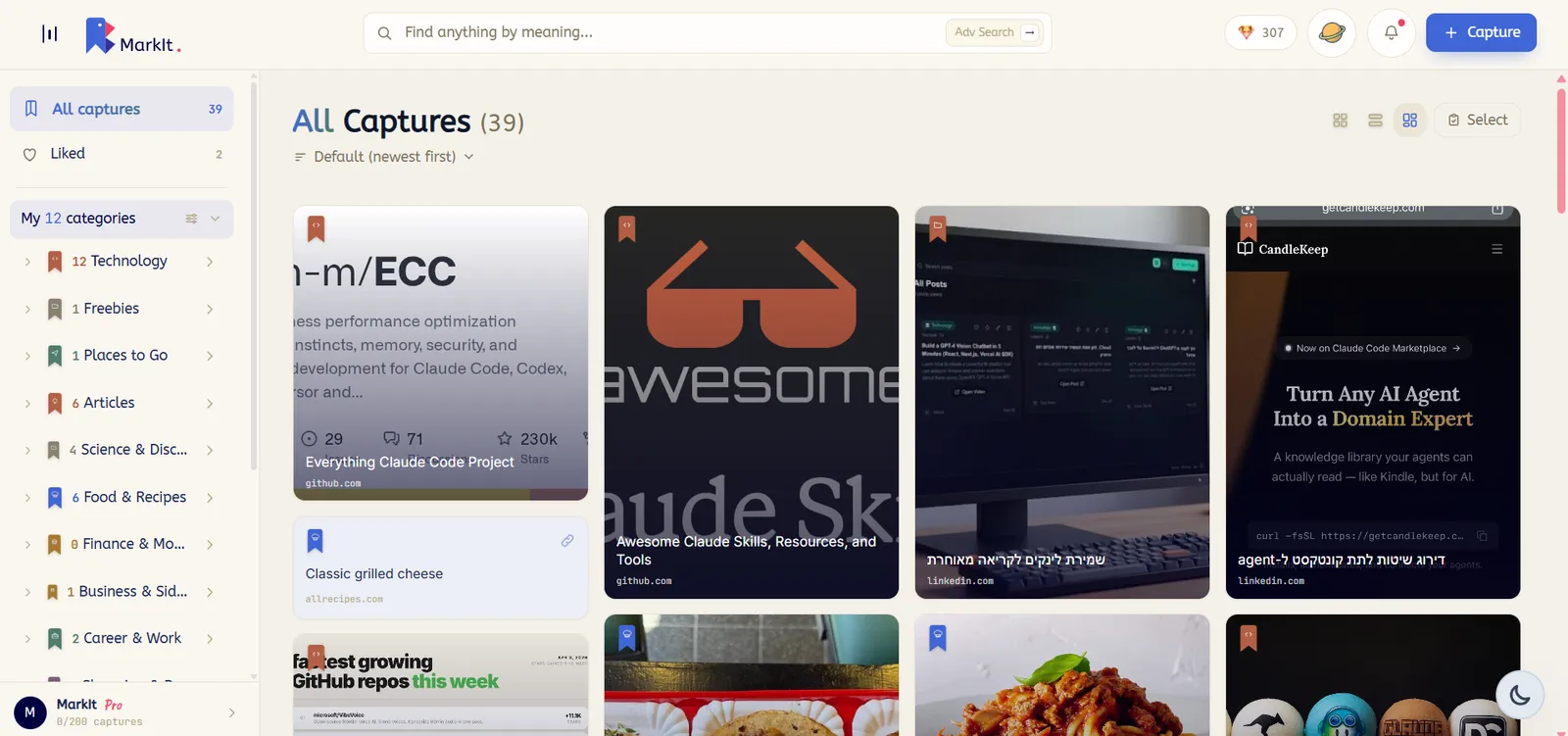Click the Articles bookmark icon
Screen dimensions: 1568x736
tap(55, 403)
